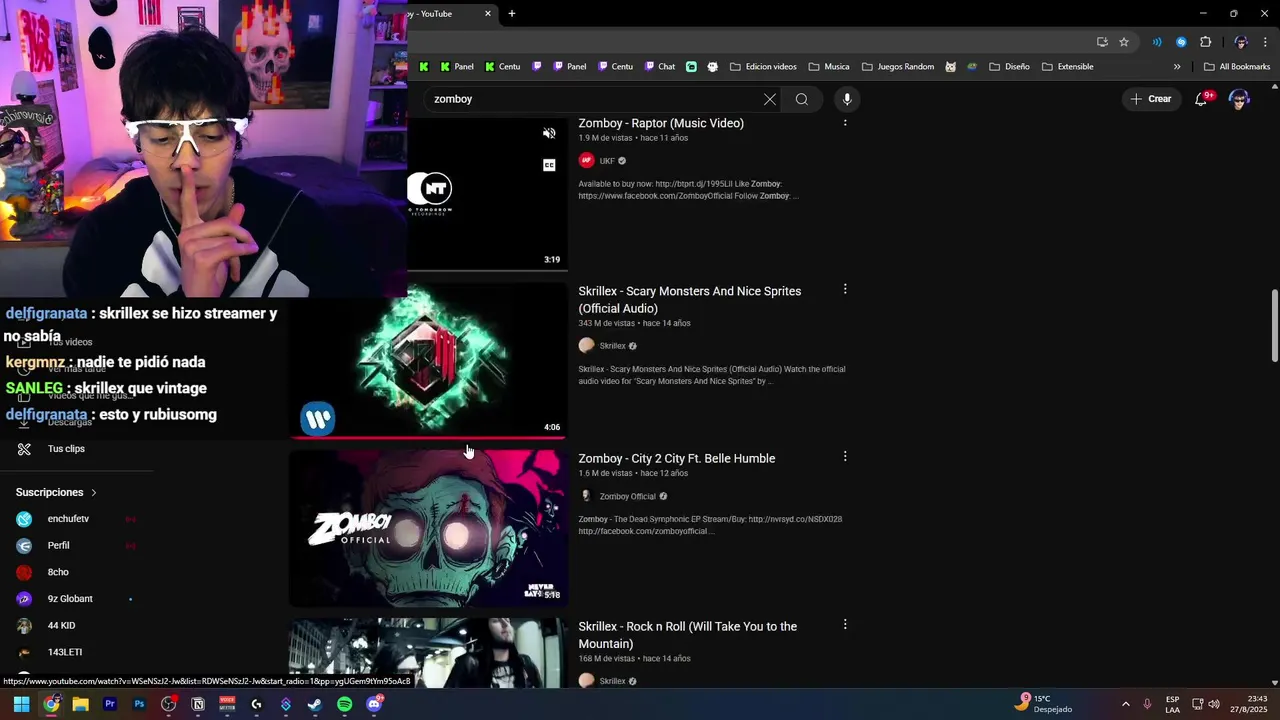Click the install app icon in address bar
The image size is (1280, 720).
(1102, 42)
